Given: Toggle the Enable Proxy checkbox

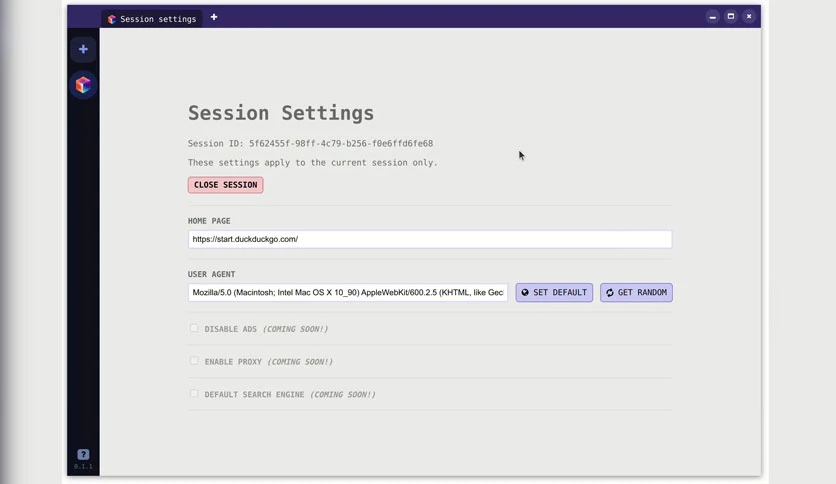Looking at the screenshot, I should click(x=194, y=361).
